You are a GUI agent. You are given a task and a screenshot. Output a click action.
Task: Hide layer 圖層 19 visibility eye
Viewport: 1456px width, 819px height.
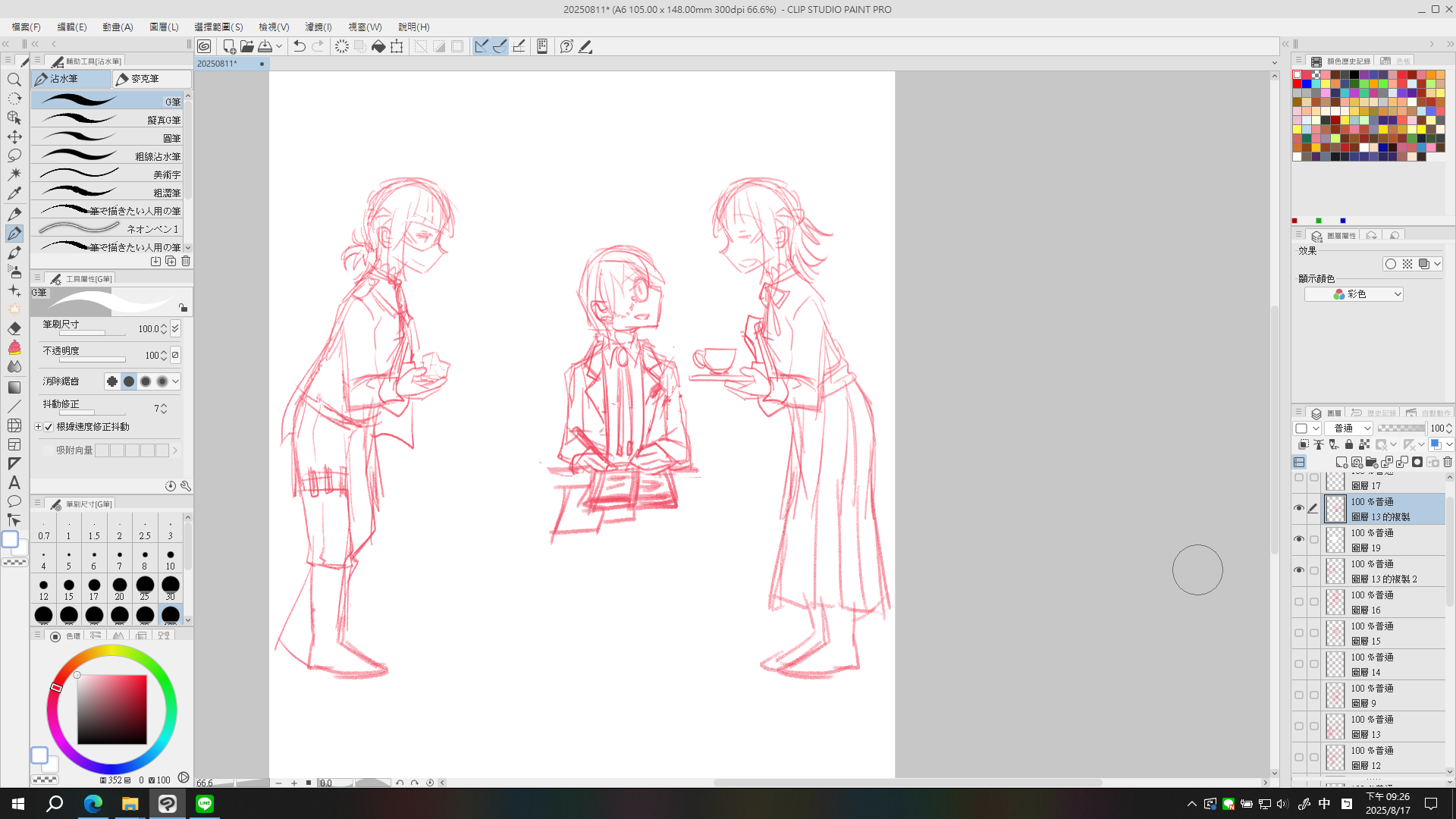1299,539
